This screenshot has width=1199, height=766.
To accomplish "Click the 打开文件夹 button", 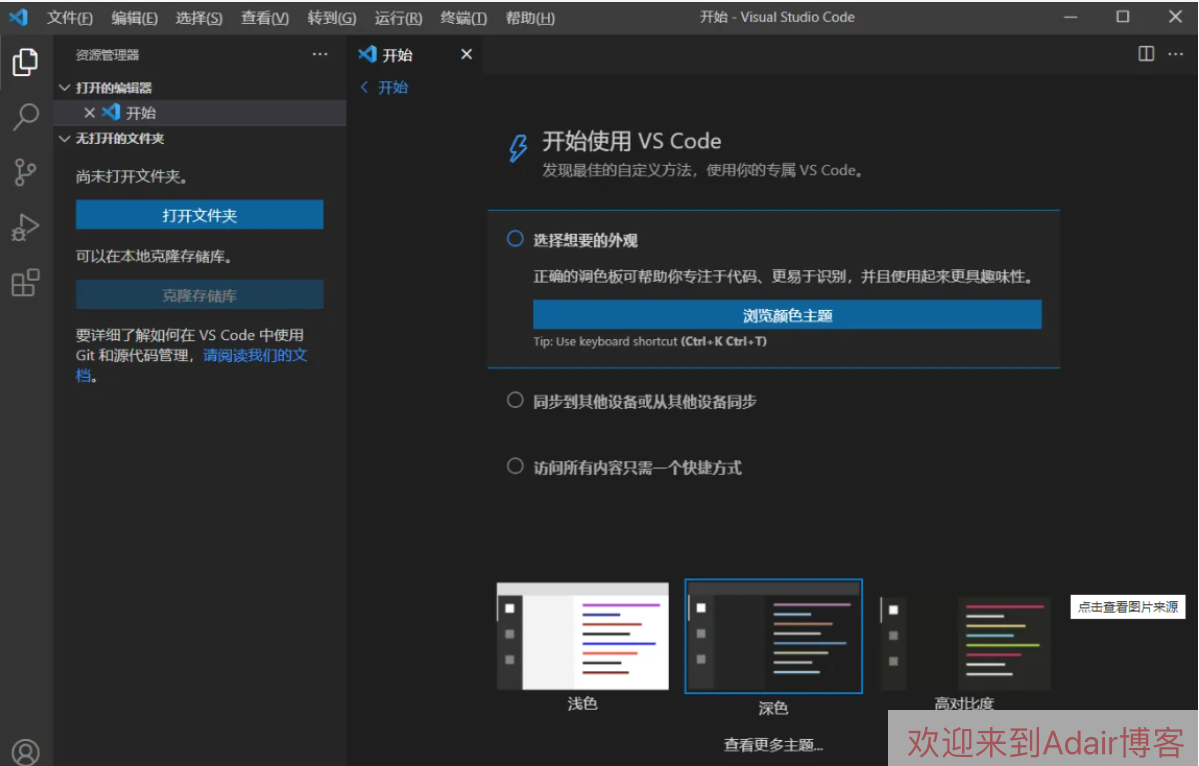I will tap(200, 215).
